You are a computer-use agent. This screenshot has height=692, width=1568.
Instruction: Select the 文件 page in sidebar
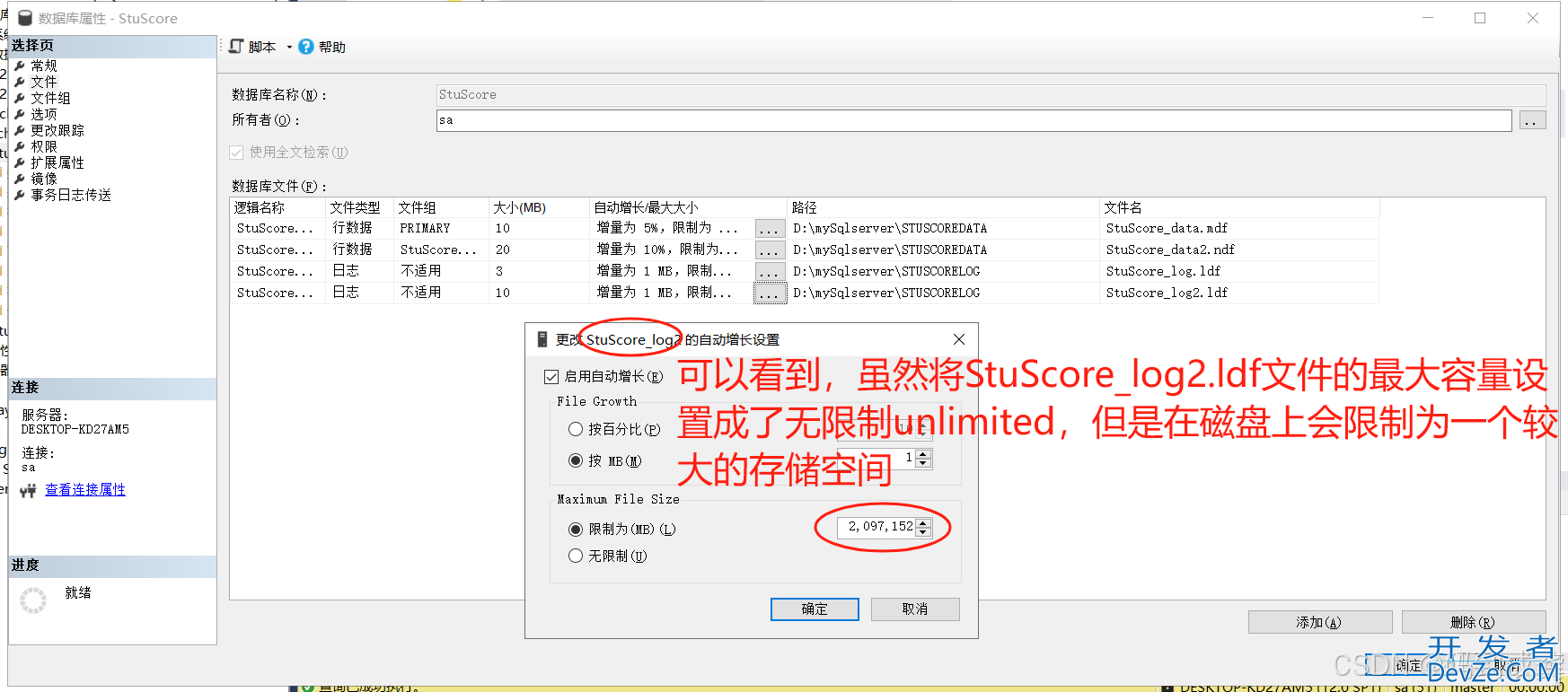43,82
